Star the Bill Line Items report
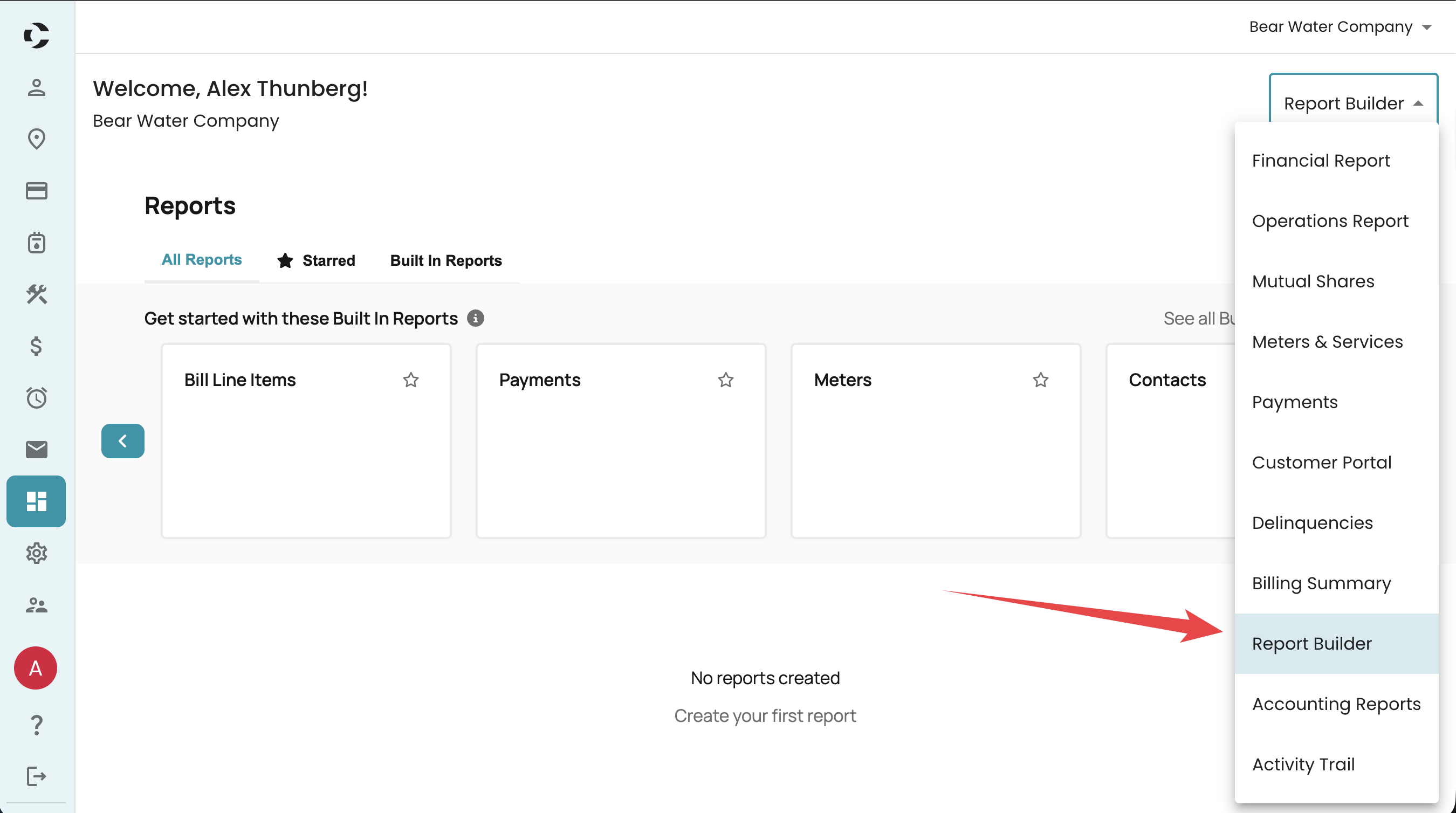Viewport: 1456px width, 813px height. coord(411,380)
